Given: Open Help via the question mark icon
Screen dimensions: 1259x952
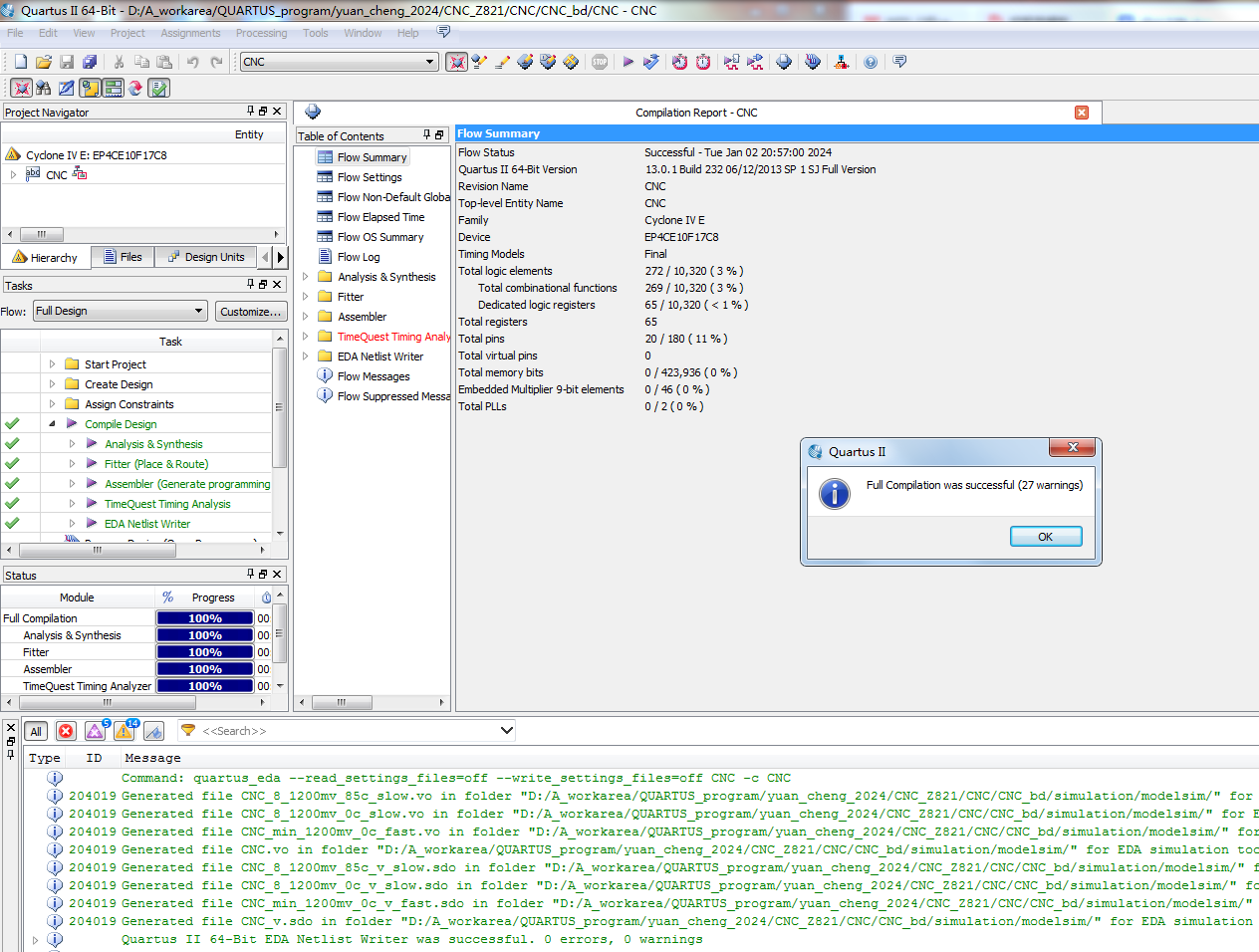Looking at the screenshot, I should click(871, 62).
